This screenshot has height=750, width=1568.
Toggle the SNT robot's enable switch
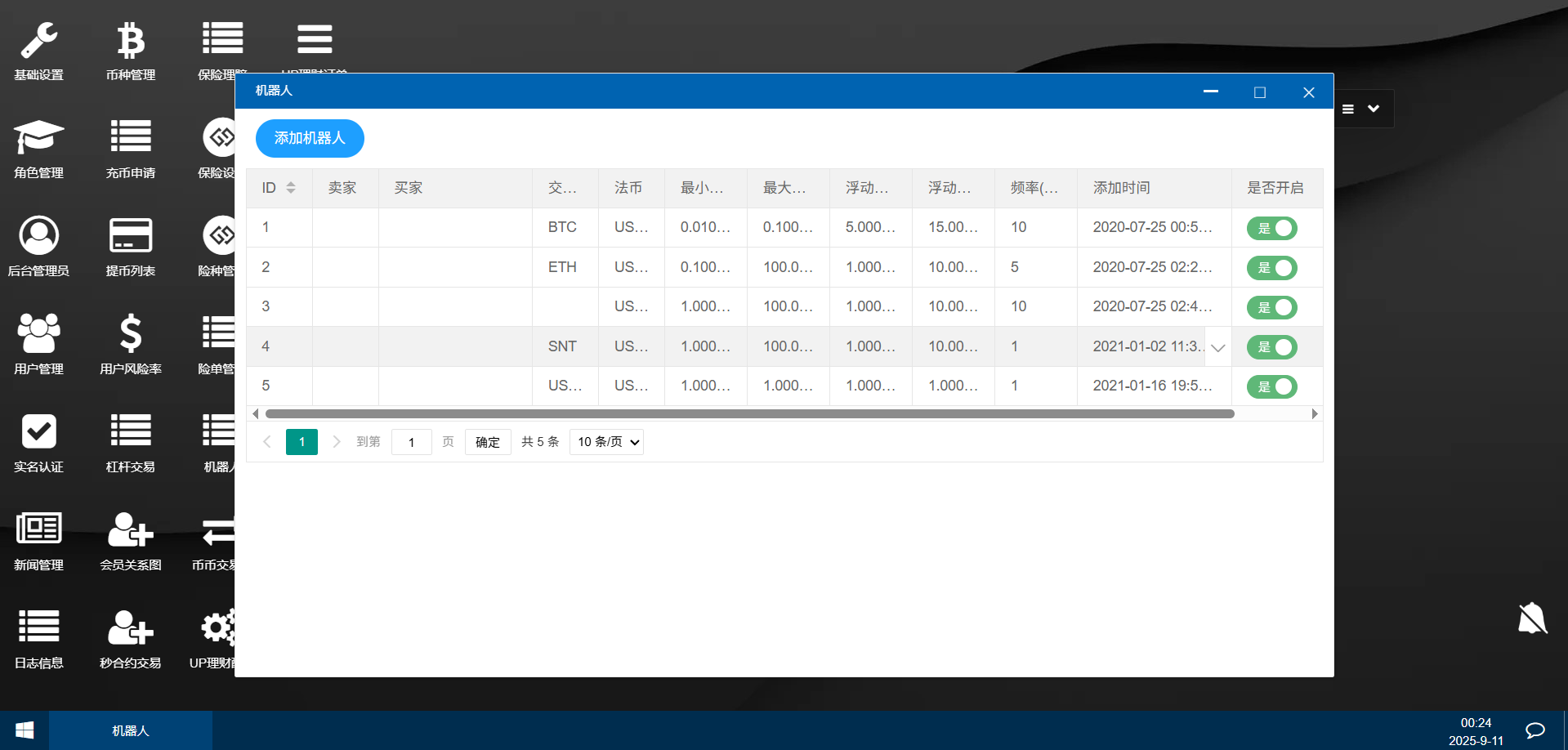click(x=1271, y=347)
